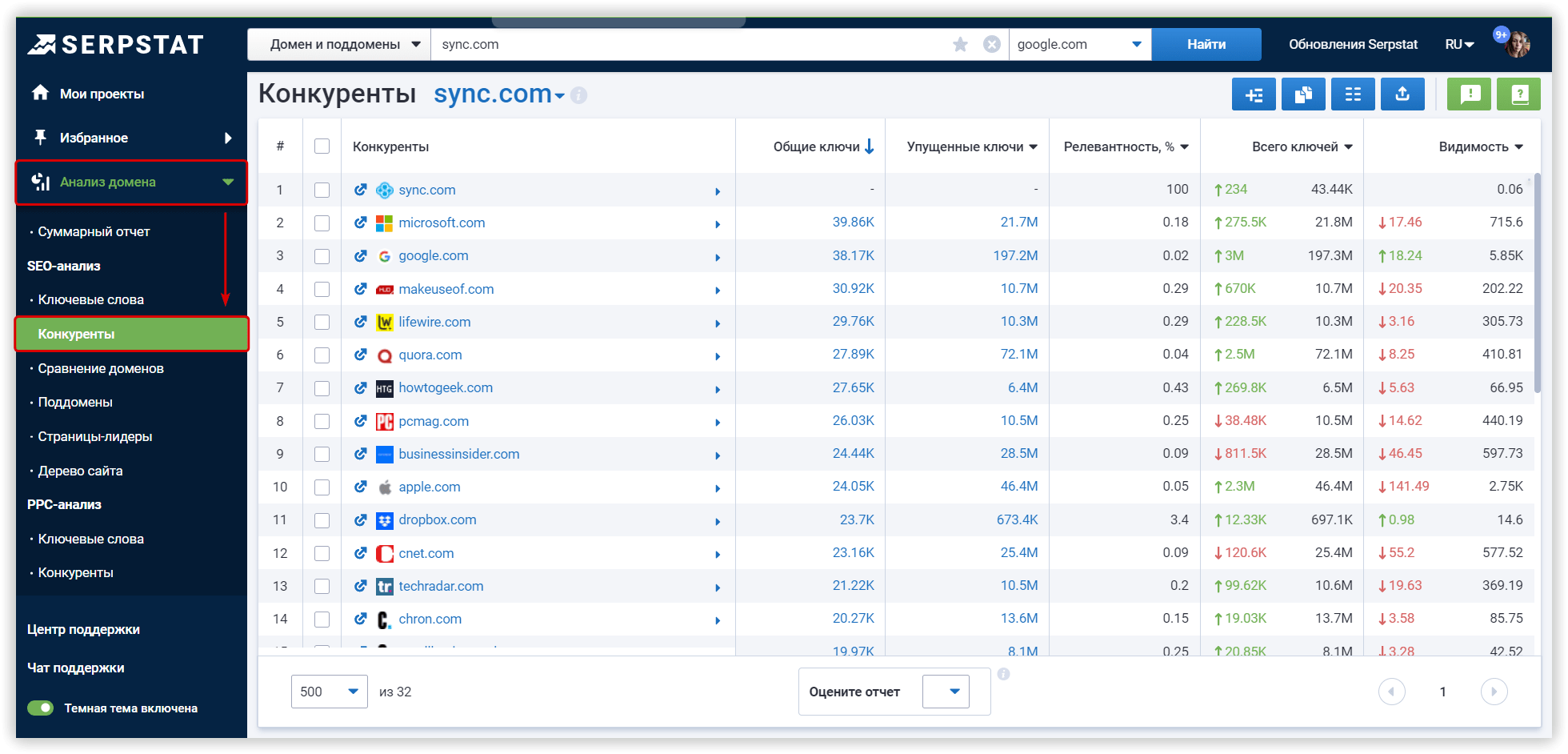
Task: Open the feedback speech-bubble icon
Action: tap(1469, 94)
